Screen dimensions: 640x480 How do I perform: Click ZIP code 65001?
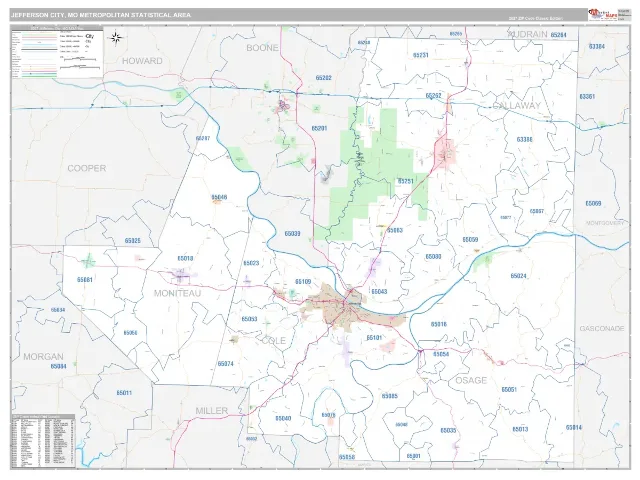[x=413, y=456]
